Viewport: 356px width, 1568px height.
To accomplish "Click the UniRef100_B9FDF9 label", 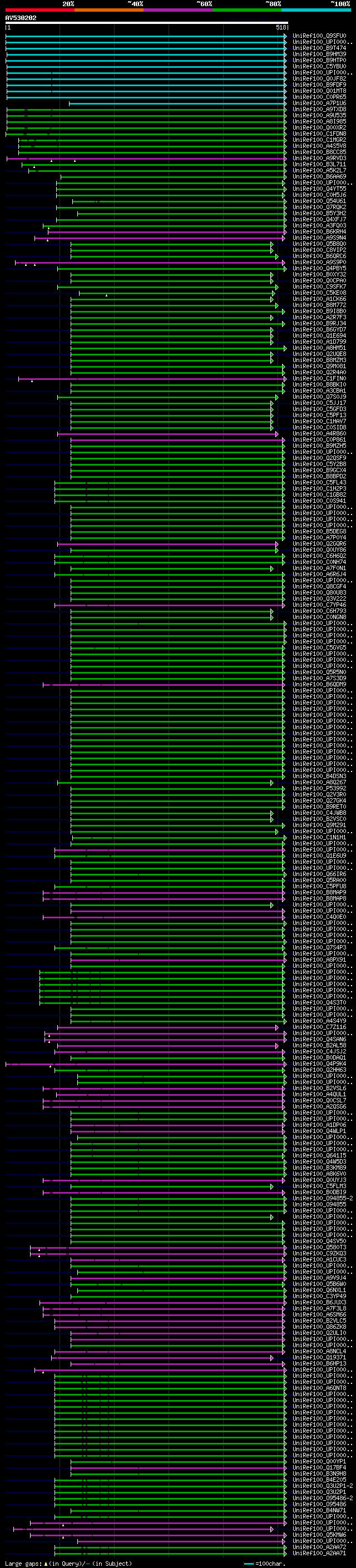I will [x=319, y=85].
